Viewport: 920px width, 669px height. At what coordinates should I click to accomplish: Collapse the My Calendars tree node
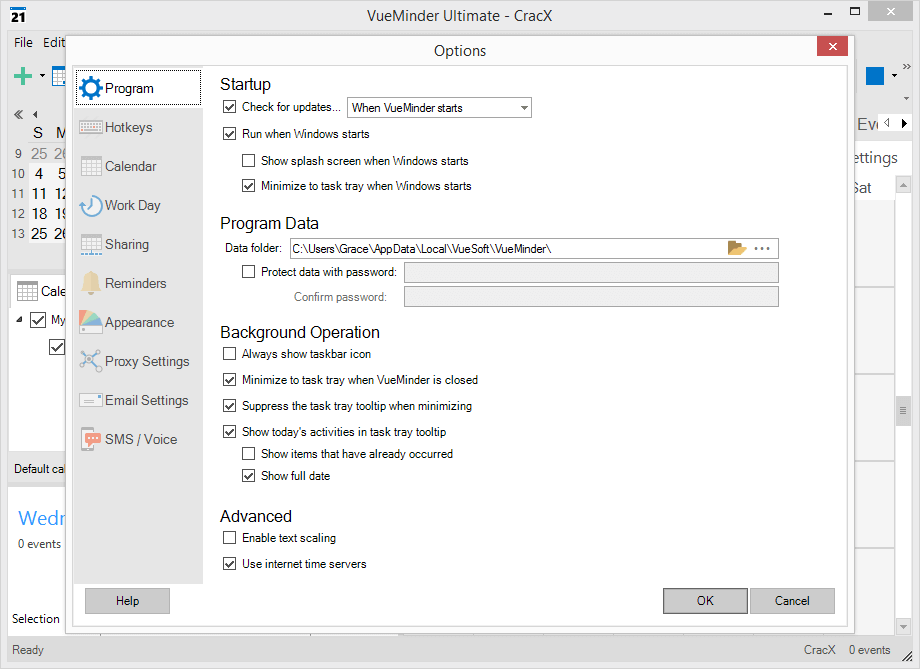[x=19, y=320]
